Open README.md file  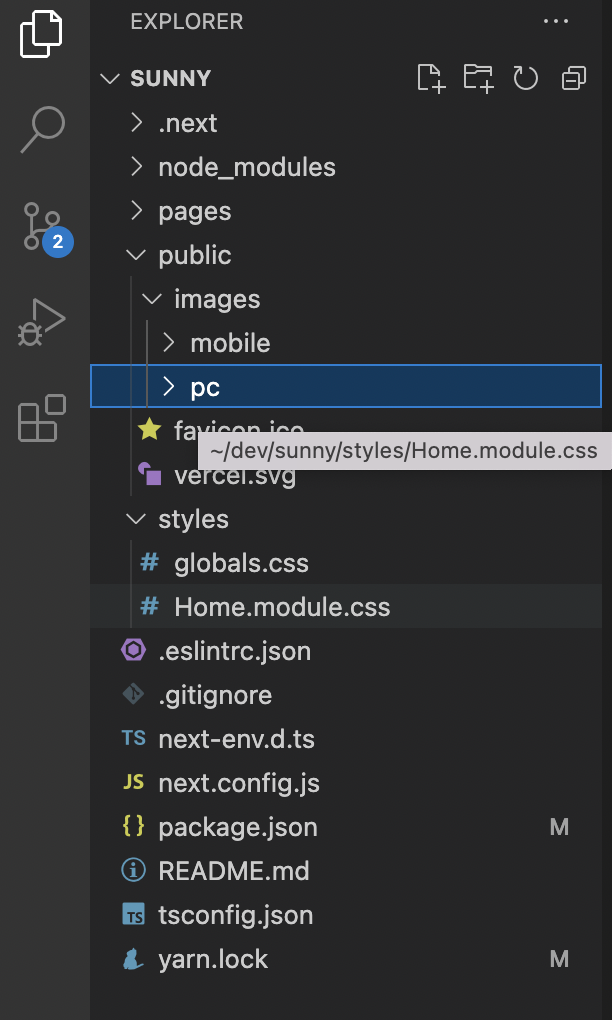pyautogui.click(x=234, y=871)
